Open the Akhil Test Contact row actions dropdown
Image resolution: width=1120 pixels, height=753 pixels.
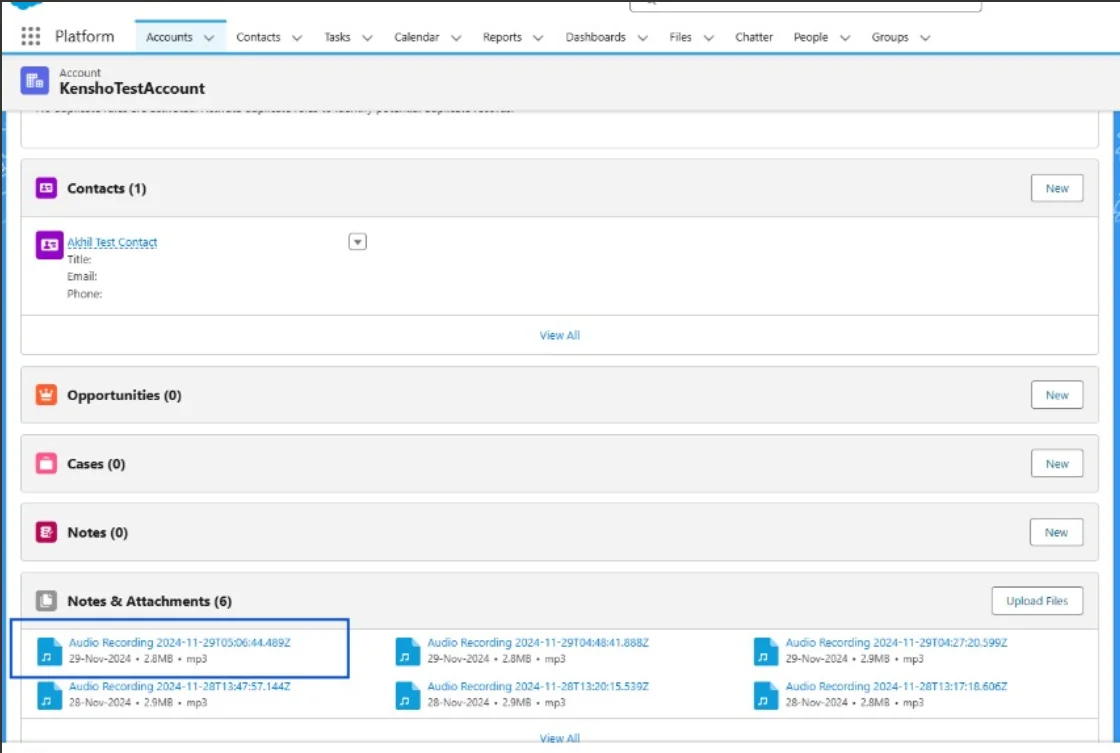coord(357,242)
